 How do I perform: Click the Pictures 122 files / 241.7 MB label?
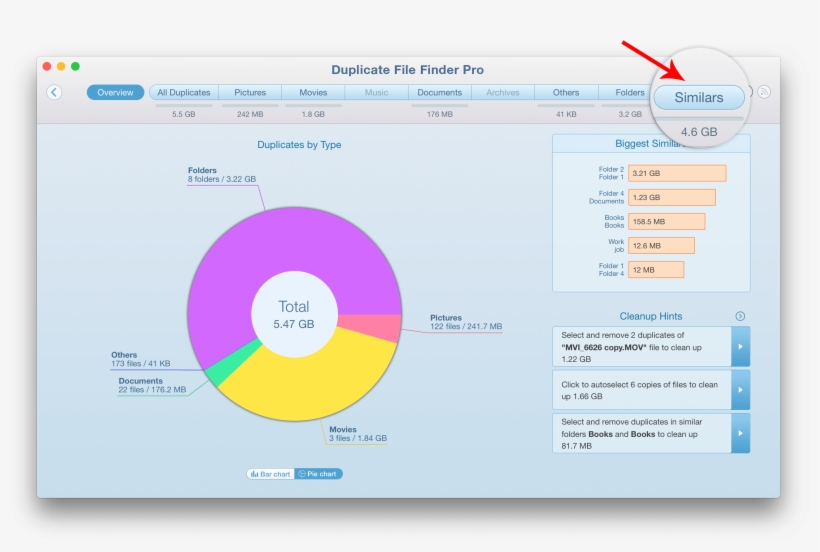[x=466, y=322]
